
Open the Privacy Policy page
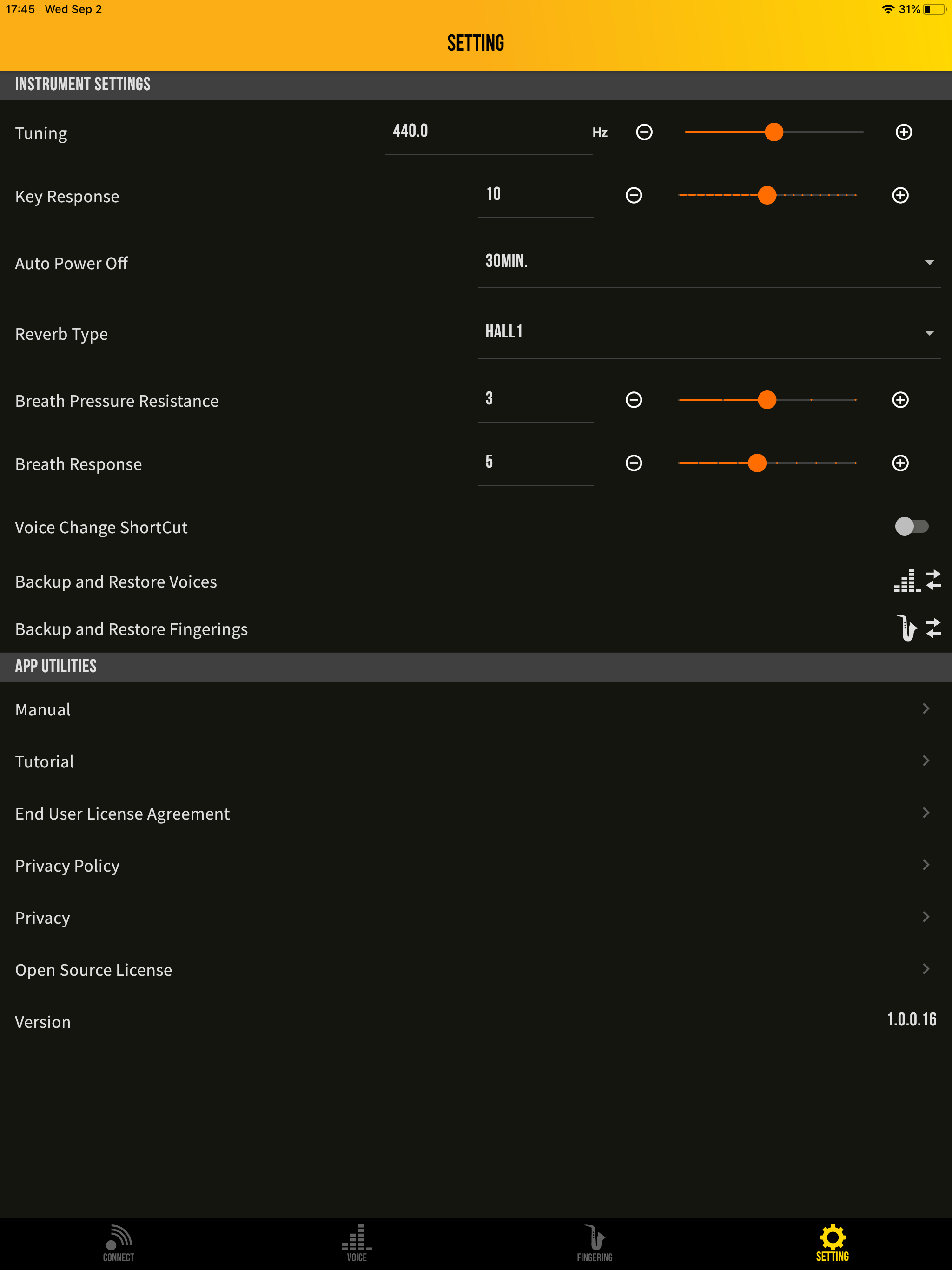click(x=67, y=865)
